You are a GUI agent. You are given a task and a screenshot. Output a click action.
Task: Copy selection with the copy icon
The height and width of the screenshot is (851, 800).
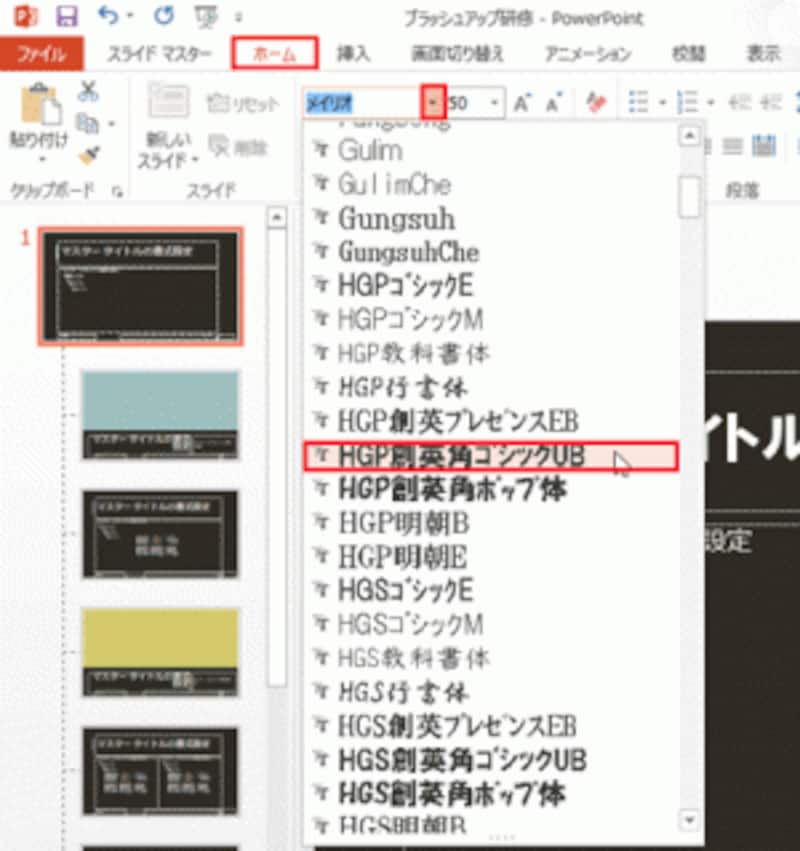point(88,124)
